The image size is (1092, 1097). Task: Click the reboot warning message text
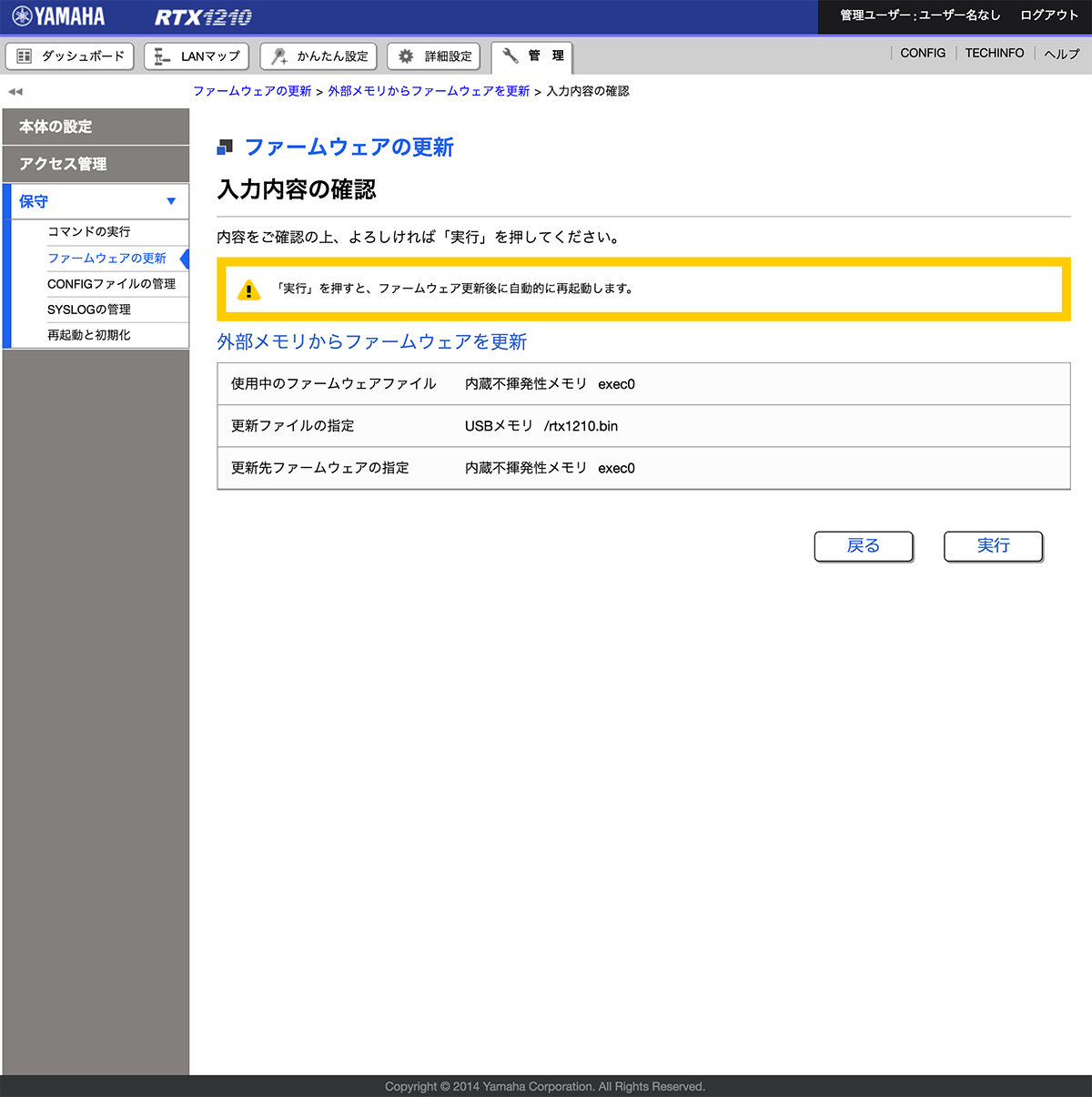(455, 289)
